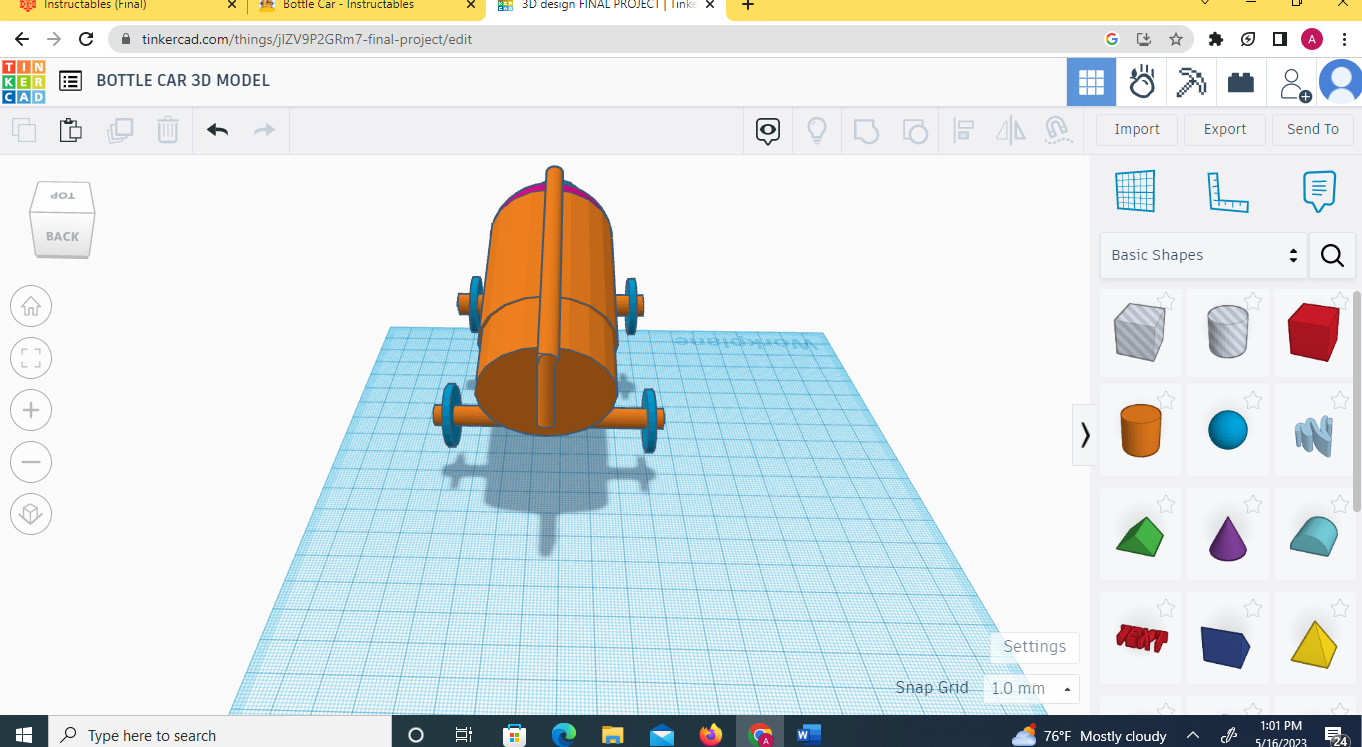
Task: Open the Sim Lab apple icon
Action: click(1142, 82)
